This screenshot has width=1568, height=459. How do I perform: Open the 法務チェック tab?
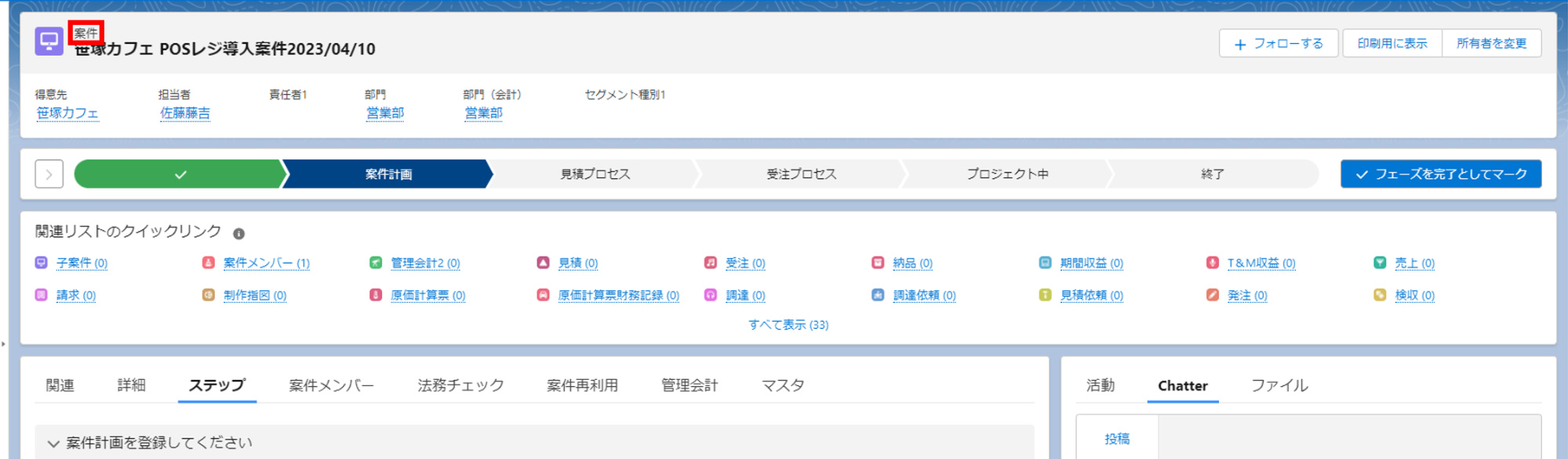pos(460,385)
